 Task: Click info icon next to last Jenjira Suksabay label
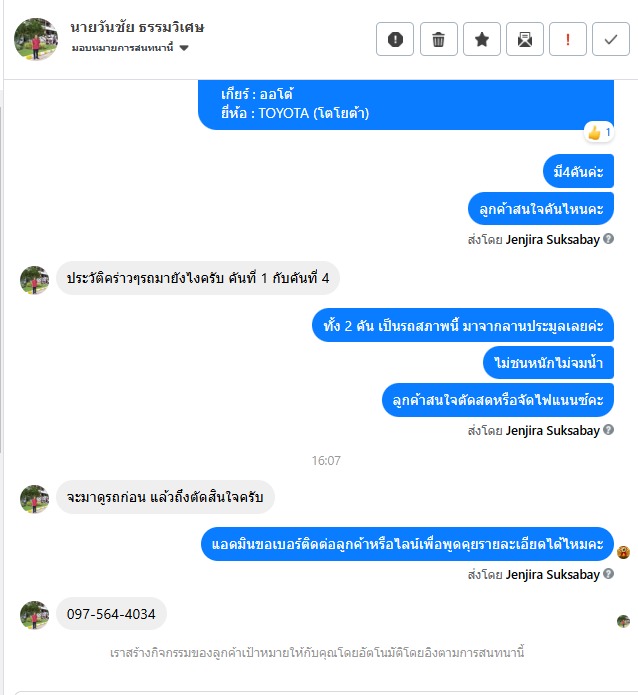pyautogui.click(x=609, y=574)
